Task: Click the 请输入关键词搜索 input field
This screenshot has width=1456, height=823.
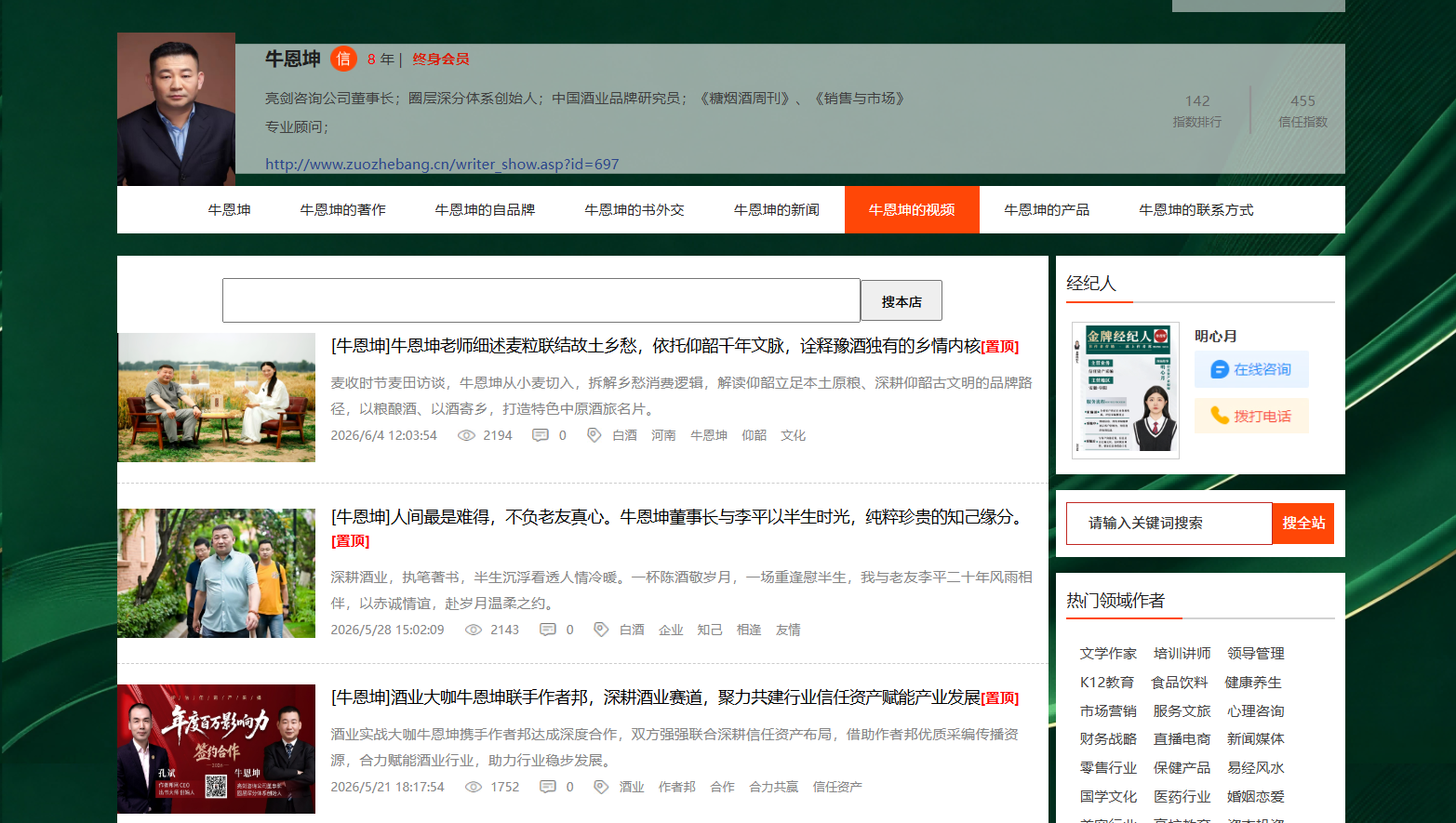Action: pos(1169,524)
